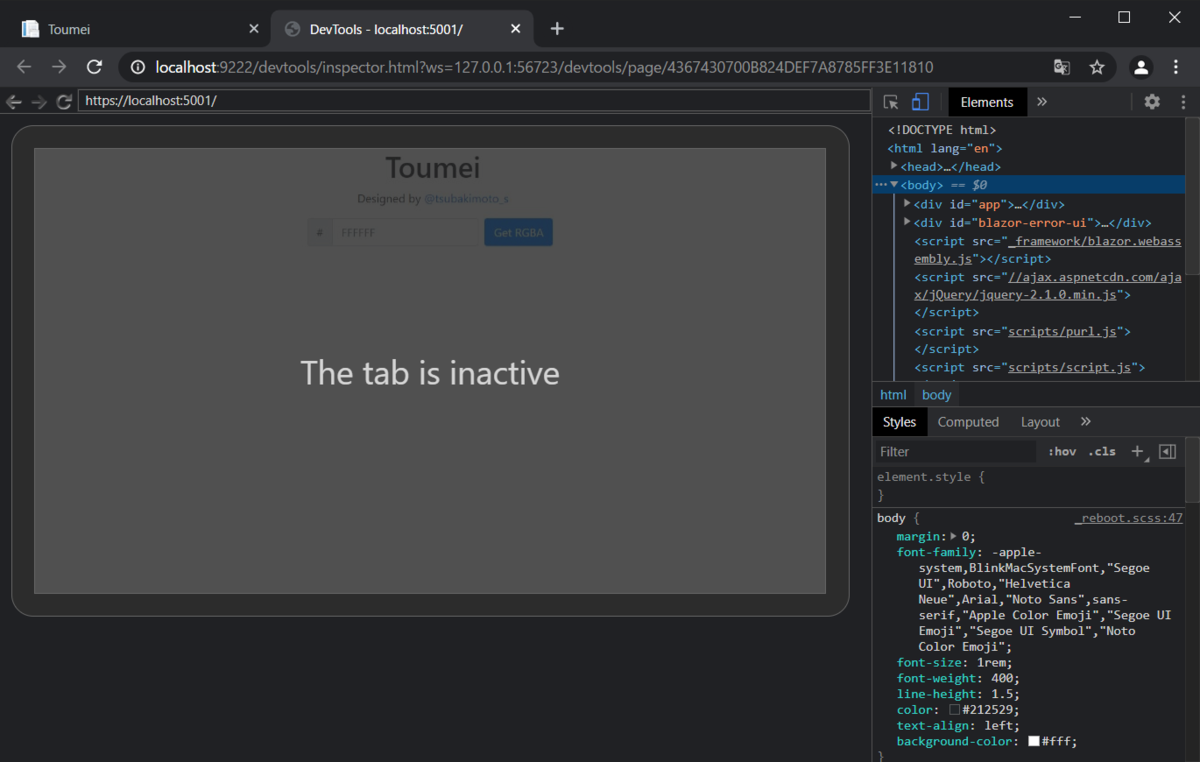The width and height of the screenshot is (1200, 762).
Task: Open the more panels chevron menu
Action: pyautogui.click(x=1042, y=101)
